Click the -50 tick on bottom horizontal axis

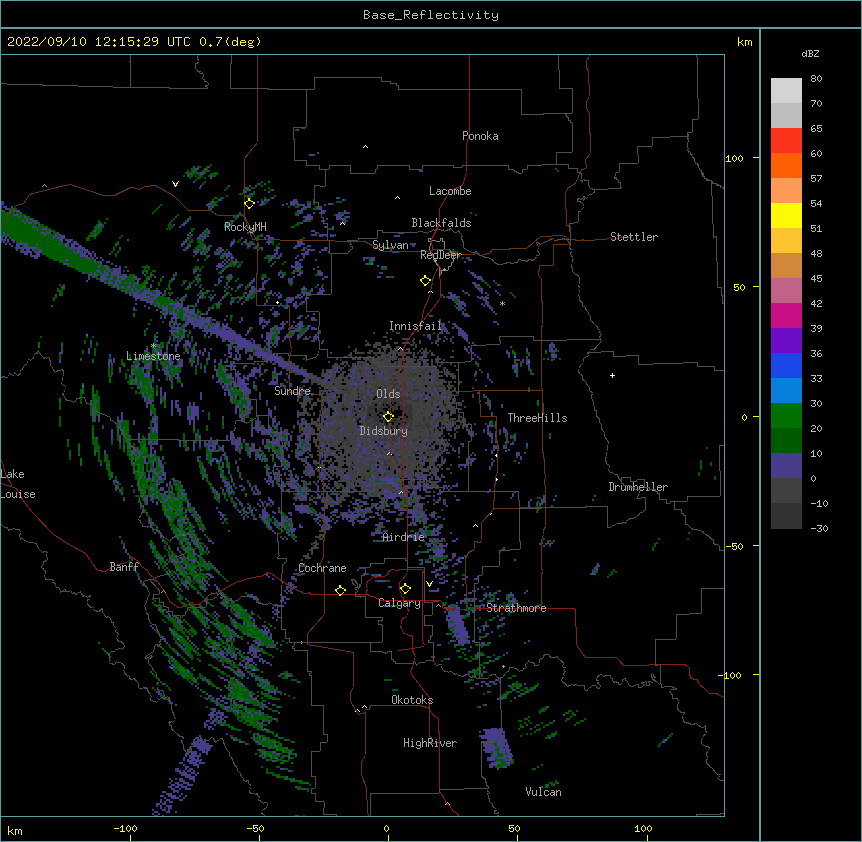[255, 828]
